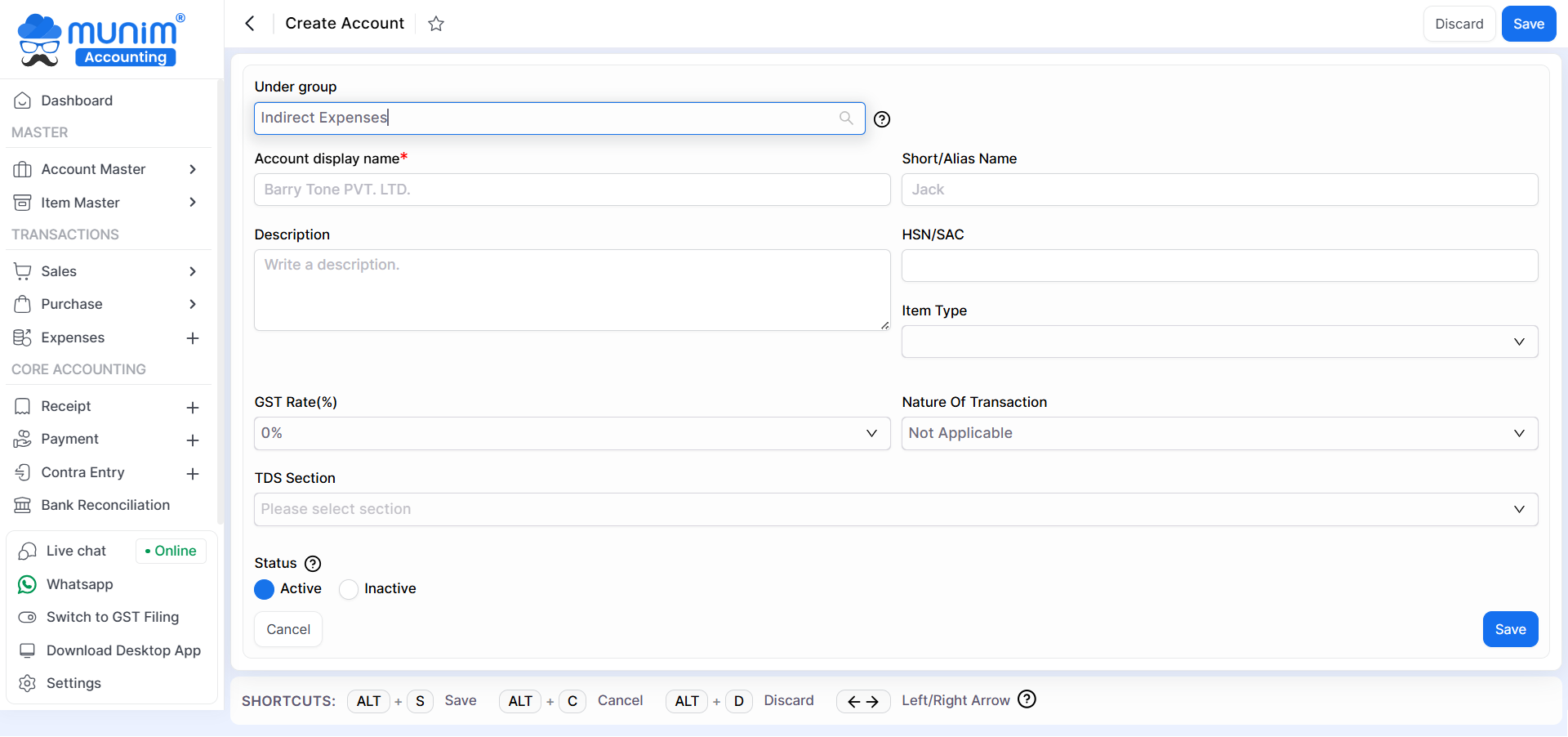Click the Discard button at top
This screenshot has height=737, width=1568.
[x=1459, y=24]
